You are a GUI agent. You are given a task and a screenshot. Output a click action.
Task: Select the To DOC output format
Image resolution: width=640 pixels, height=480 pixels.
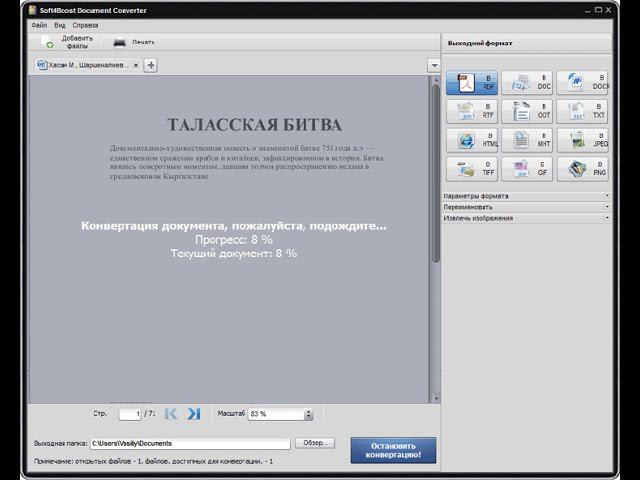pyautogui.click(x=527, y=83)
